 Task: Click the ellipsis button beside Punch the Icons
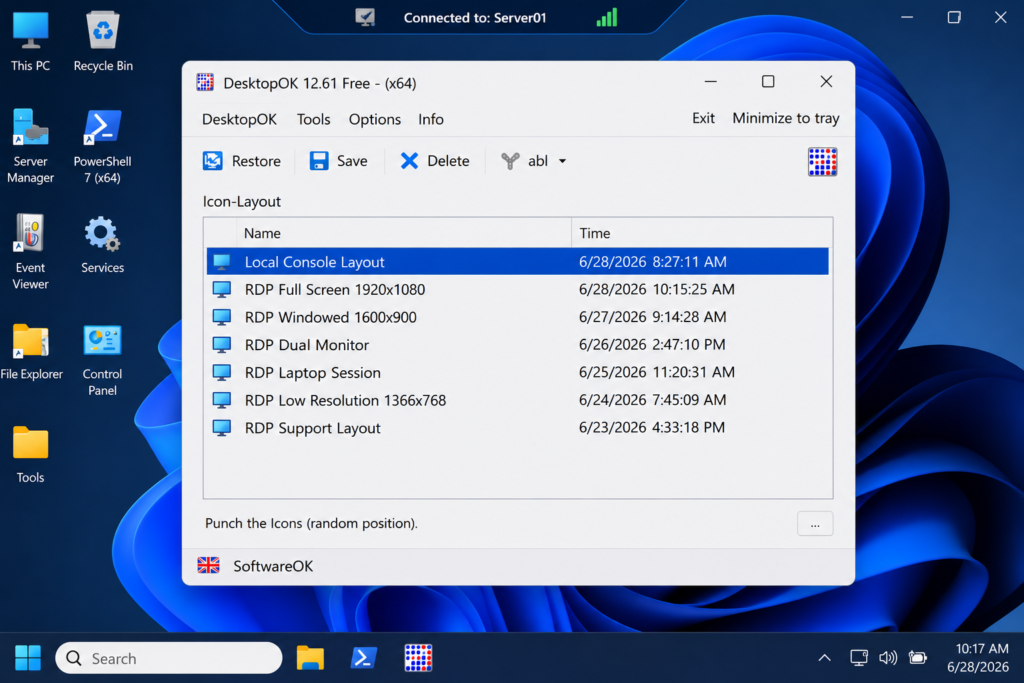point(814,524)
